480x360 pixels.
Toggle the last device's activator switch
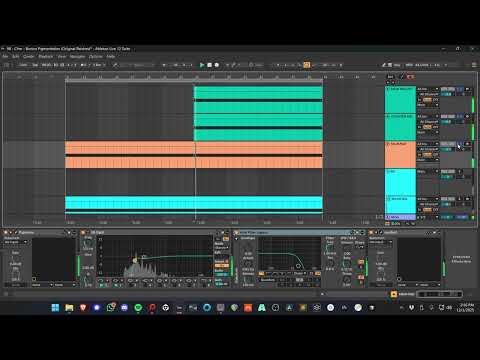371,232
